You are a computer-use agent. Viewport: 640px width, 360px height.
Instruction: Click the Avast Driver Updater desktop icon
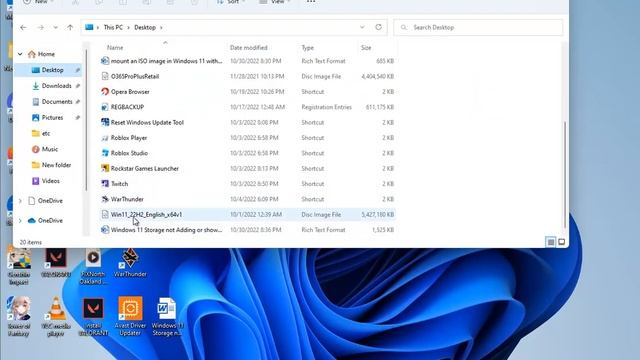[x=130, y=316]
